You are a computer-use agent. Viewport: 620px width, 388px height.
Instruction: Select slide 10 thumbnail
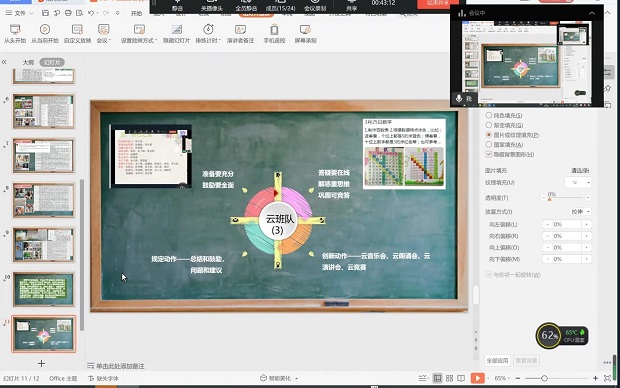pyautogui.click(x=43, y=289)
